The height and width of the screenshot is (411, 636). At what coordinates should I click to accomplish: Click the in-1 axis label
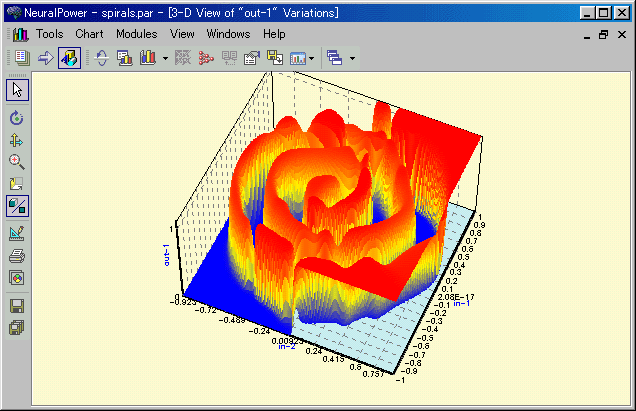tap(461, 303)
